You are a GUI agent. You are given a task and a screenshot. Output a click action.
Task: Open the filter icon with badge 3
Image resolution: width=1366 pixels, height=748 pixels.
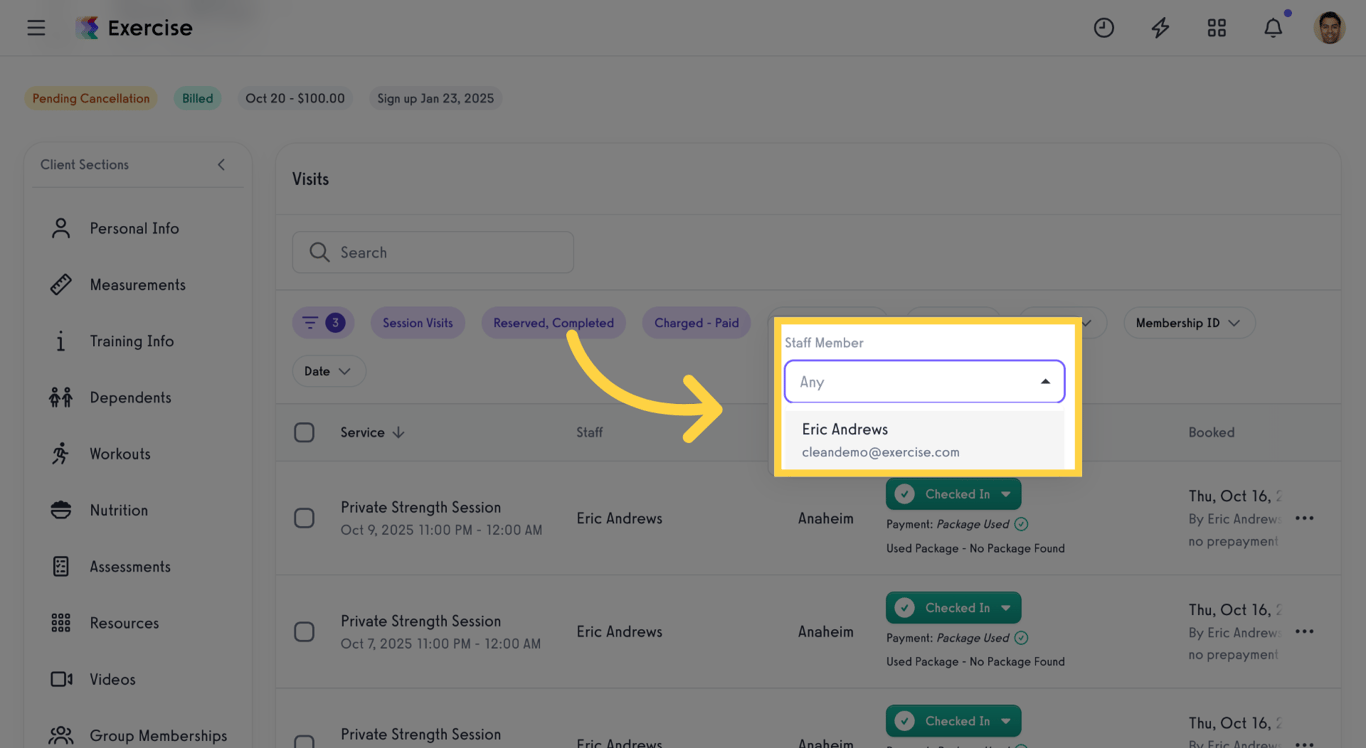(322, 323)
